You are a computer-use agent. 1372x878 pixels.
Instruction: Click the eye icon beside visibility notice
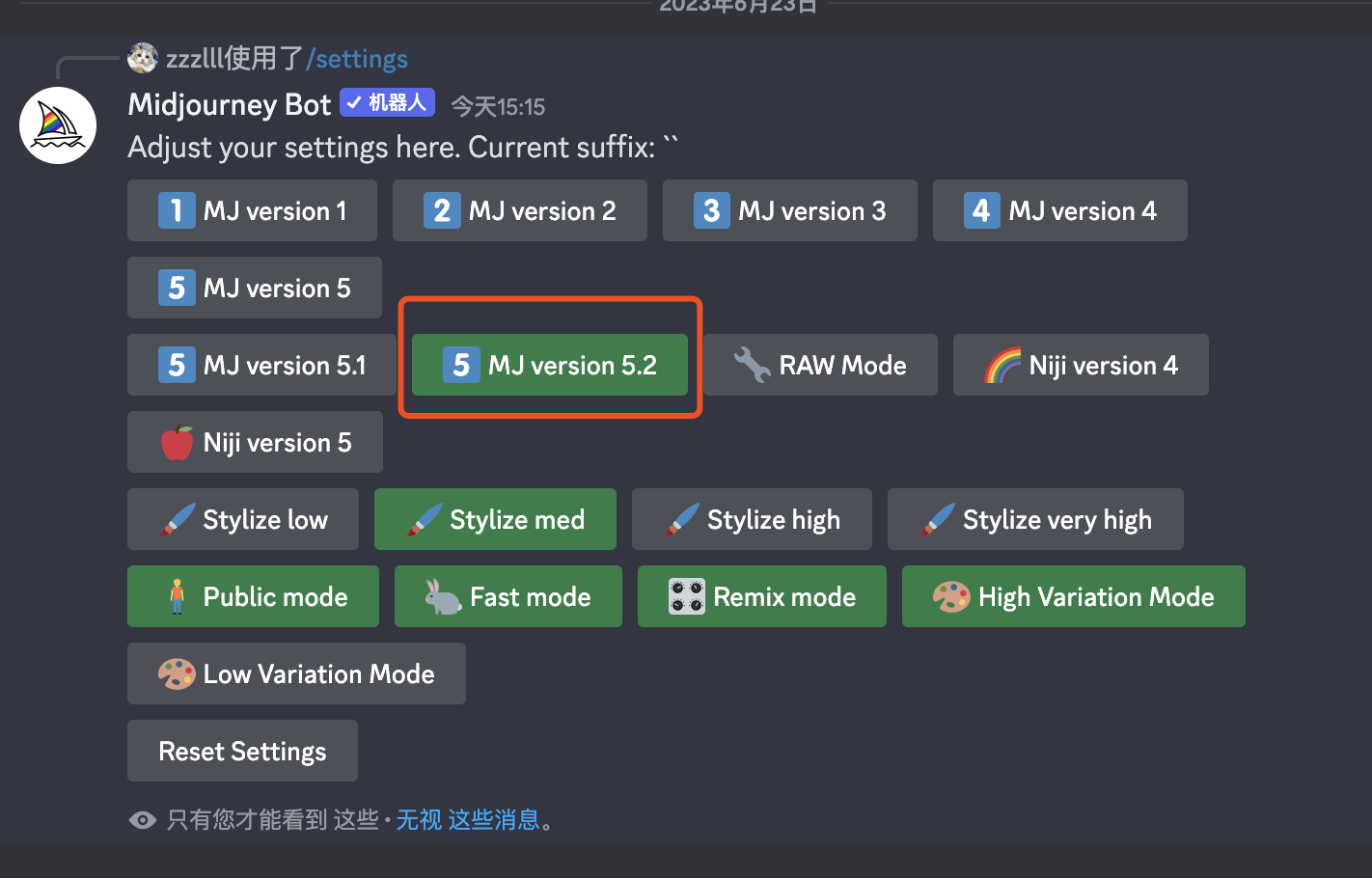[x=143, y=820]
